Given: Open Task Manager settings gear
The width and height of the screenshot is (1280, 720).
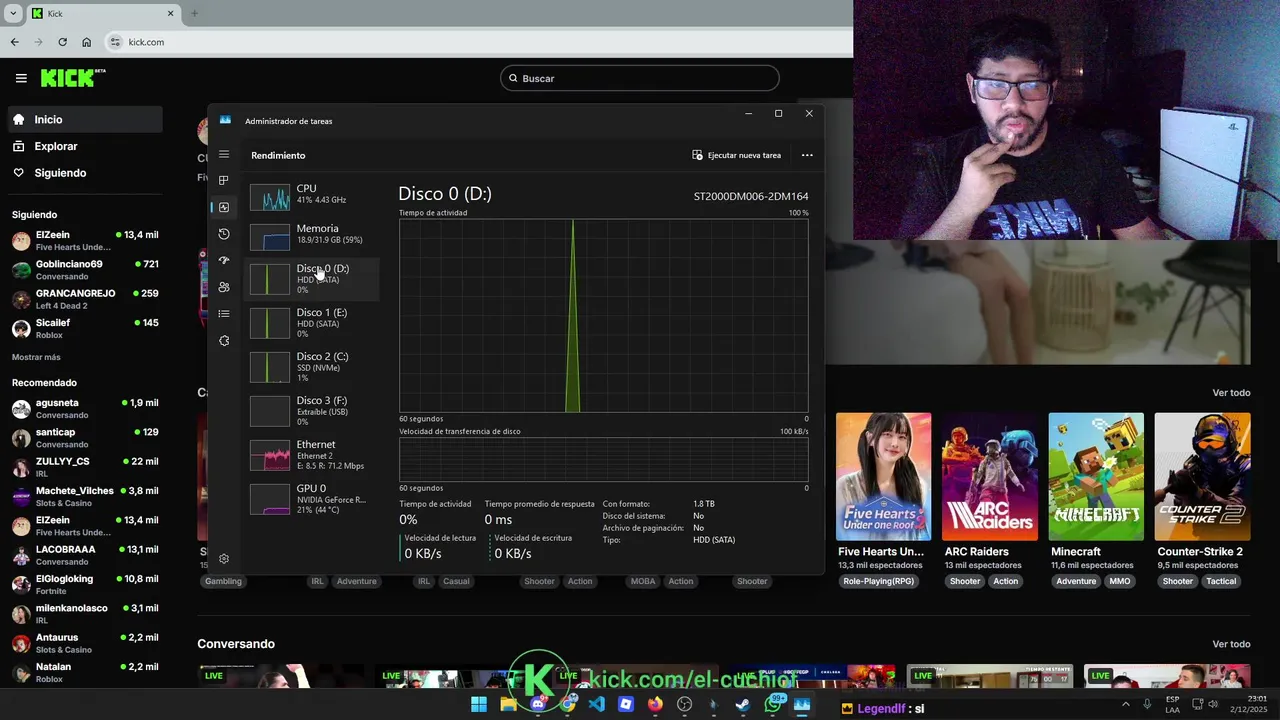Looking at the screenshot, I should [224, 559].
